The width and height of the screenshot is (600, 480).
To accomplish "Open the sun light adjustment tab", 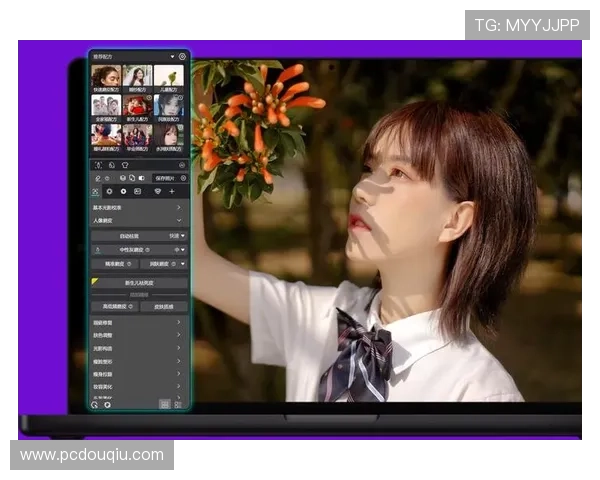I will click(123, 191).
